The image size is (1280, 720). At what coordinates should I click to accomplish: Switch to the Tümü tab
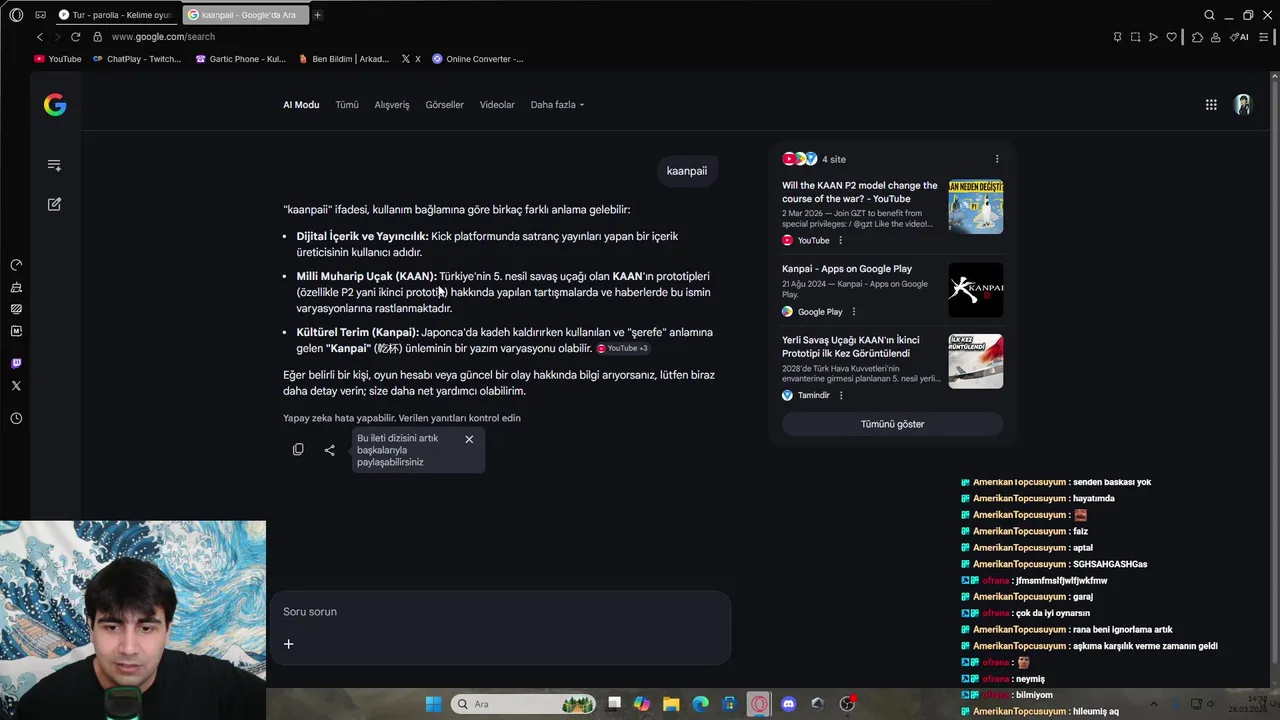(x=347, y=105)
